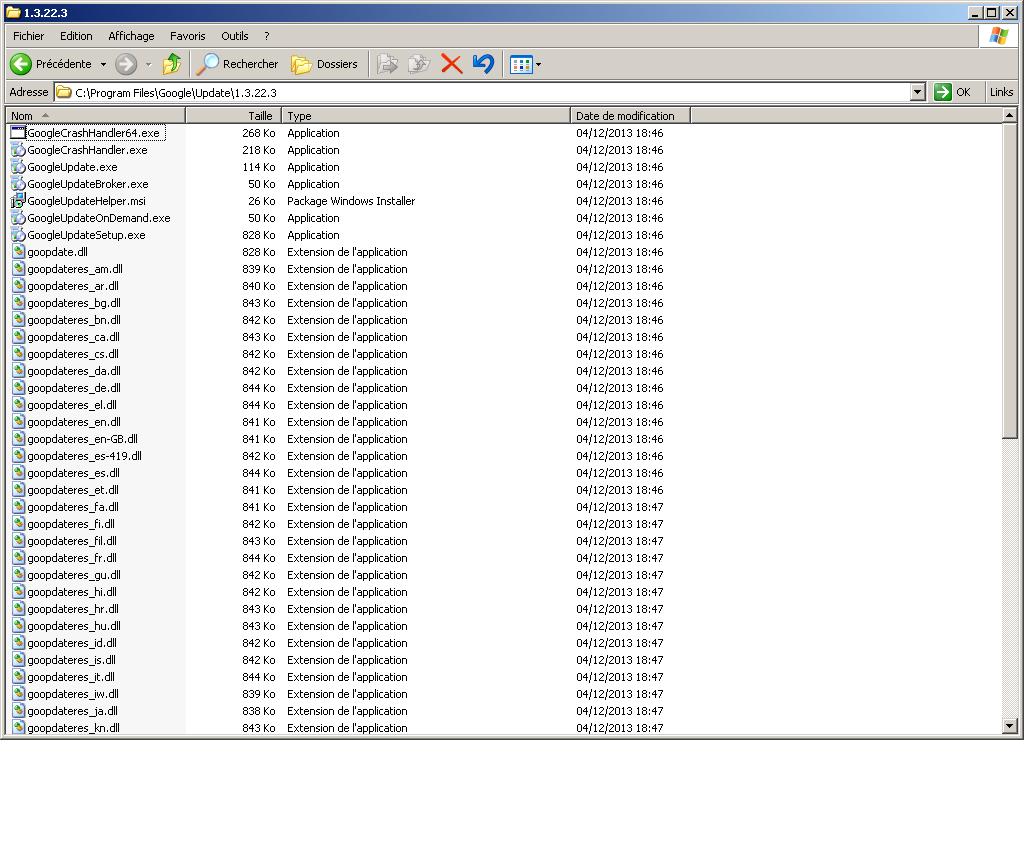
Task: Click file name goopdateres_gu.dll
Action: pos(74,575)
